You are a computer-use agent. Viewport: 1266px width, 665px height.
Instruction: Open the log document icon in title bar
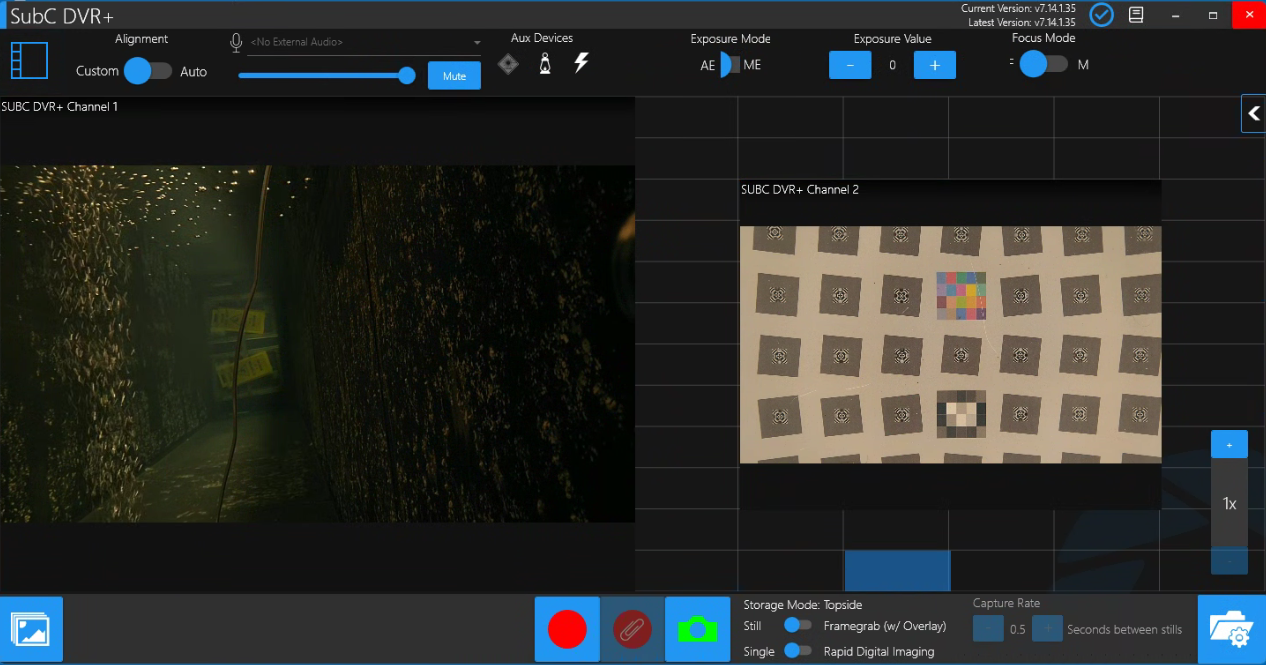click(x=1136, y=15)
